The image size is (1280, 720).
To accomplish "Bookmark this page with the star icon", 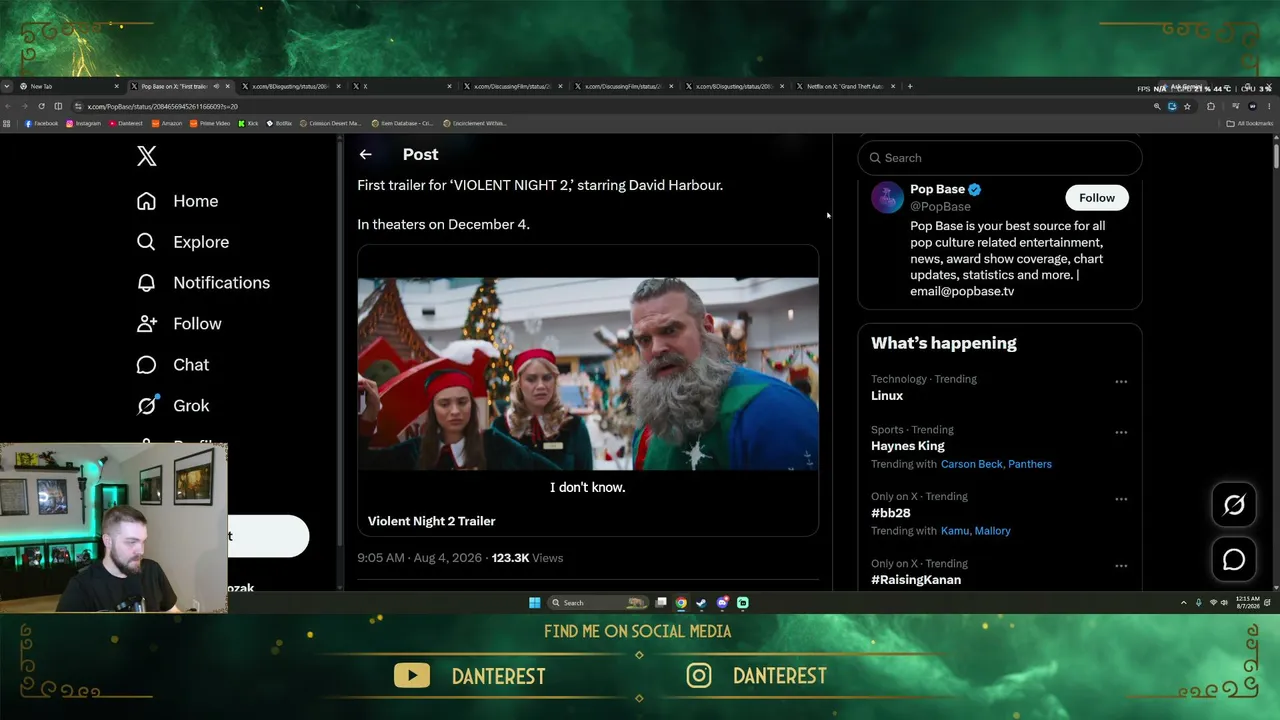I will [x=1187, y=106].
